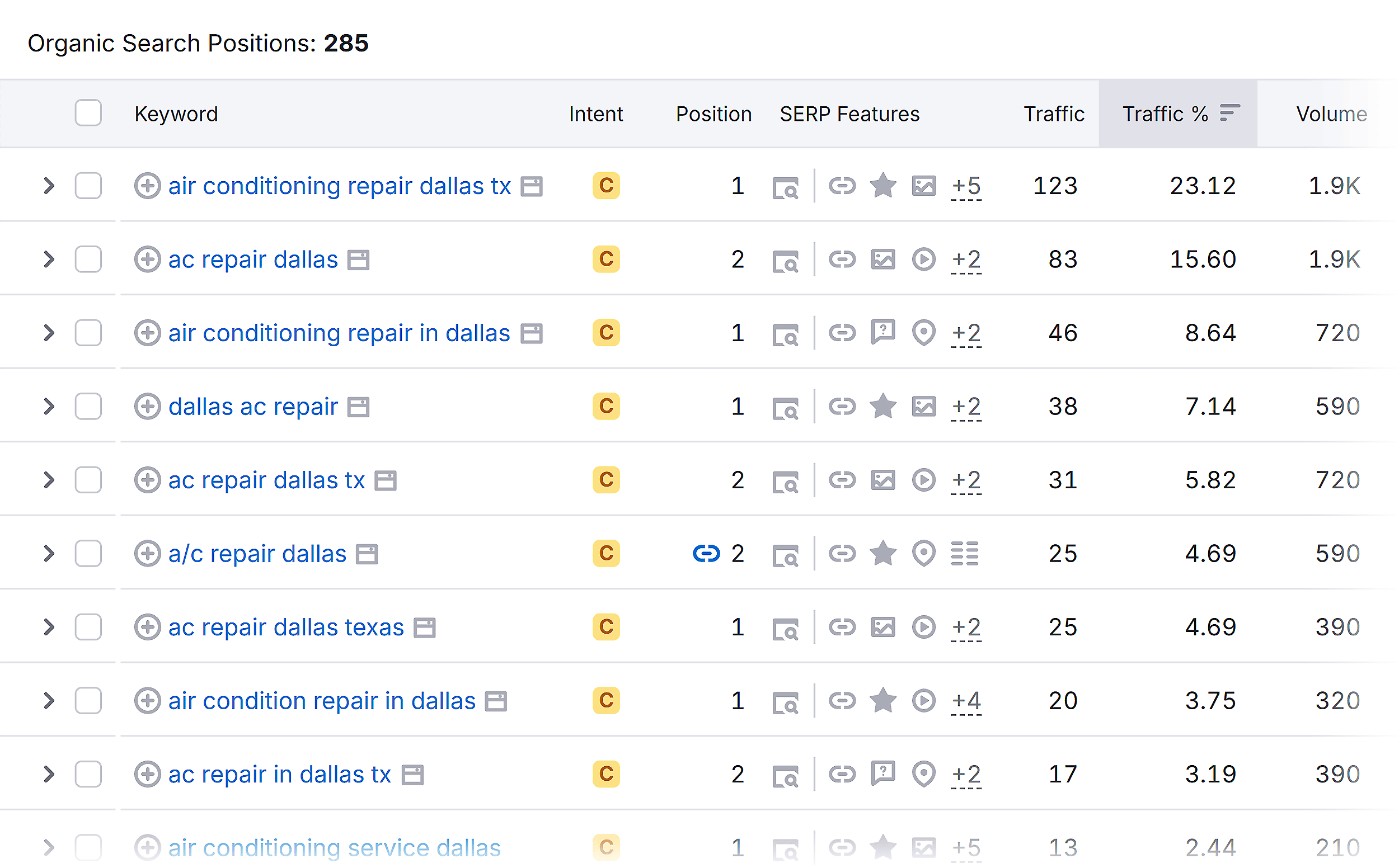Click image pack icon in 'ac repair dallas' row
Screen dimensions: 1399x868
[883, 260]
